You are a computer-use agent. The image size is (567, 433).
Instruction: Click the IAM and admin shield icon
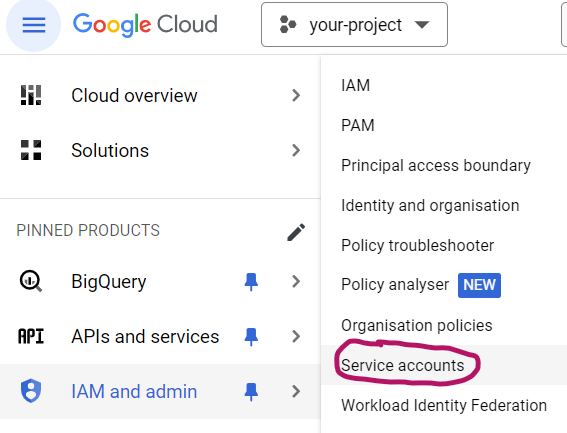[x=31, y=391]
